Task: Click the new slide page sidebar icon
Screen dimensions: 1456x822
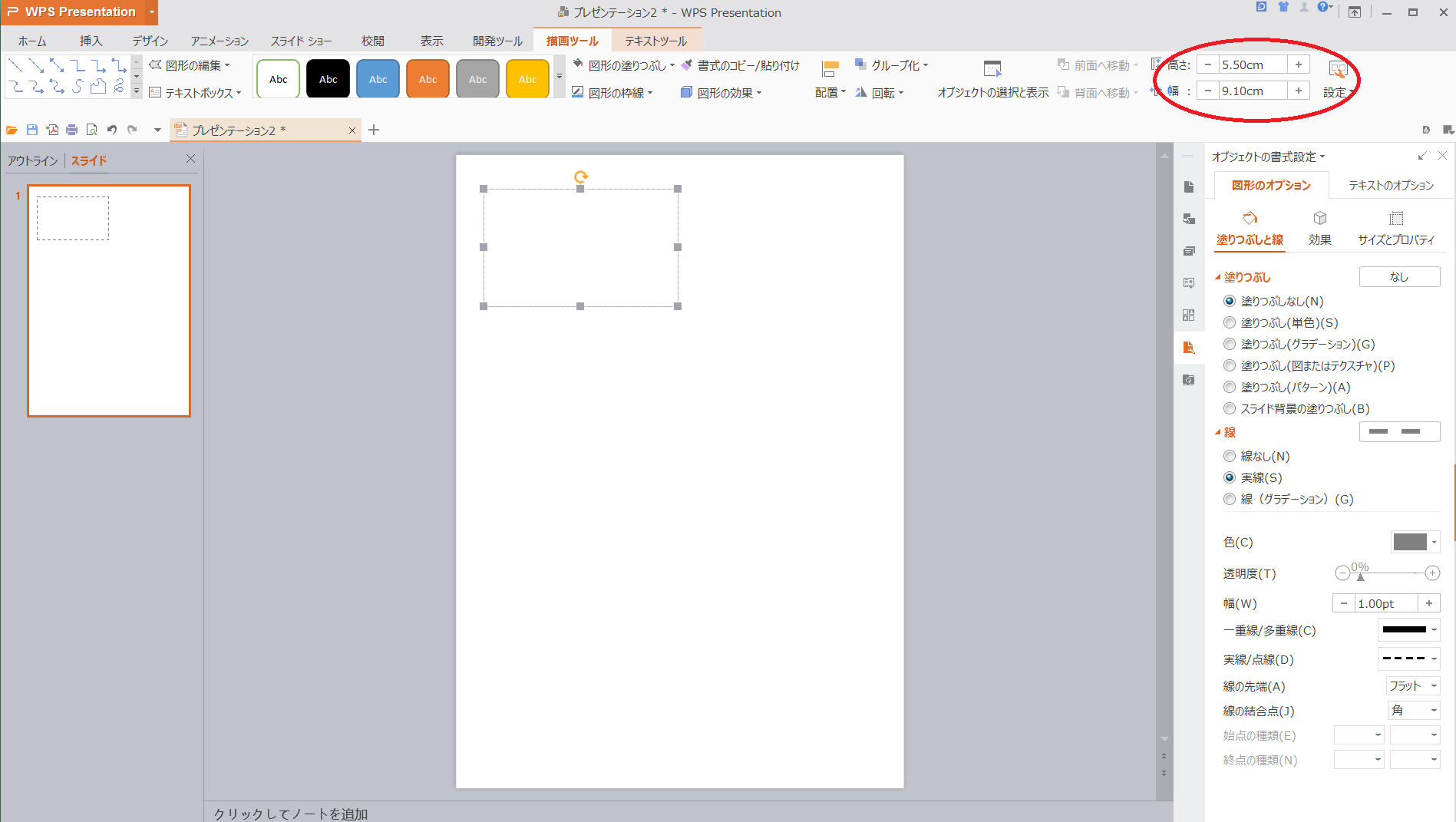Action: pos(1189,187)
